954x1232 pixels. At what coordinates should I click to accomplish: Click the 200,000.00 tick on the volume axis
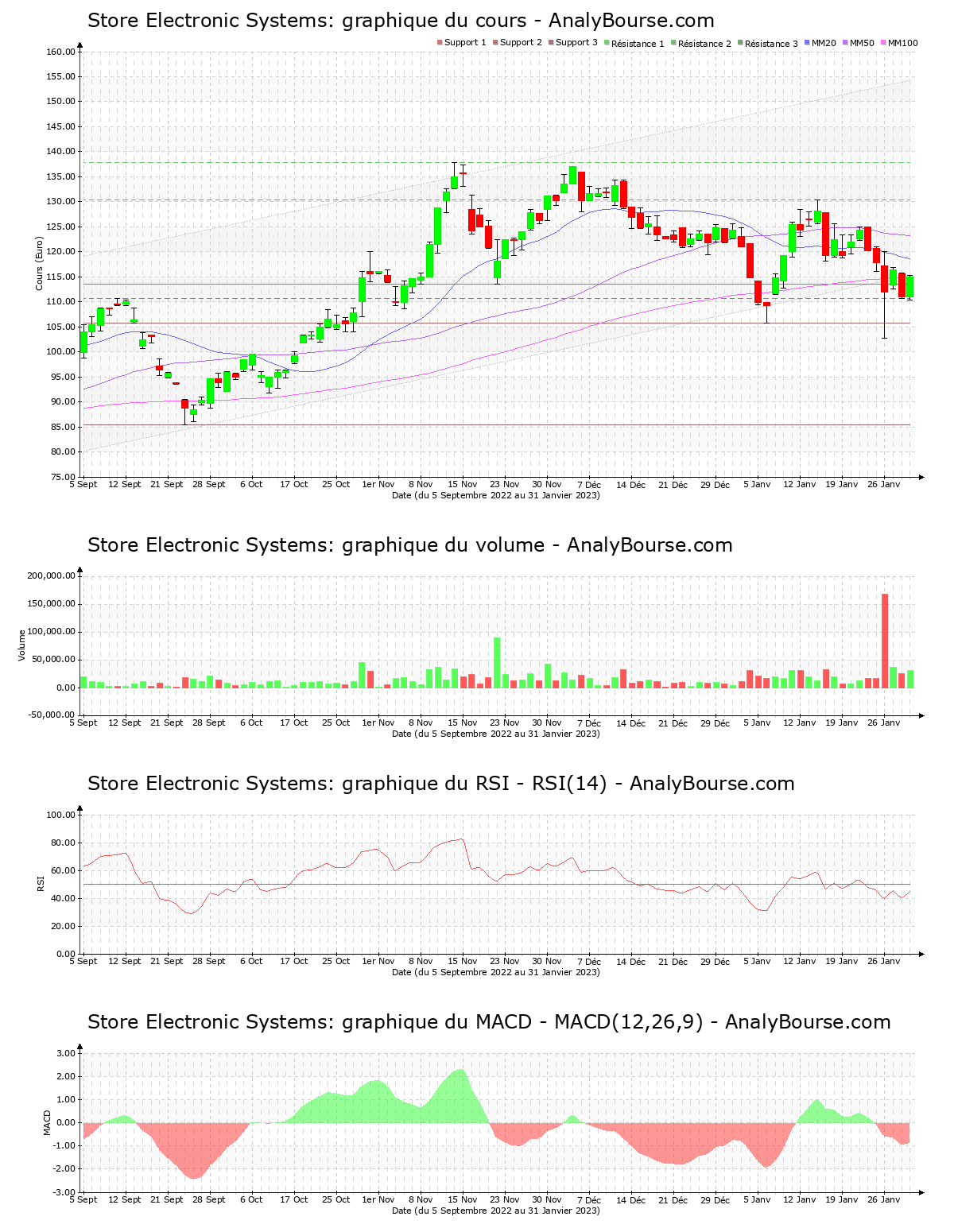(51, 575)
